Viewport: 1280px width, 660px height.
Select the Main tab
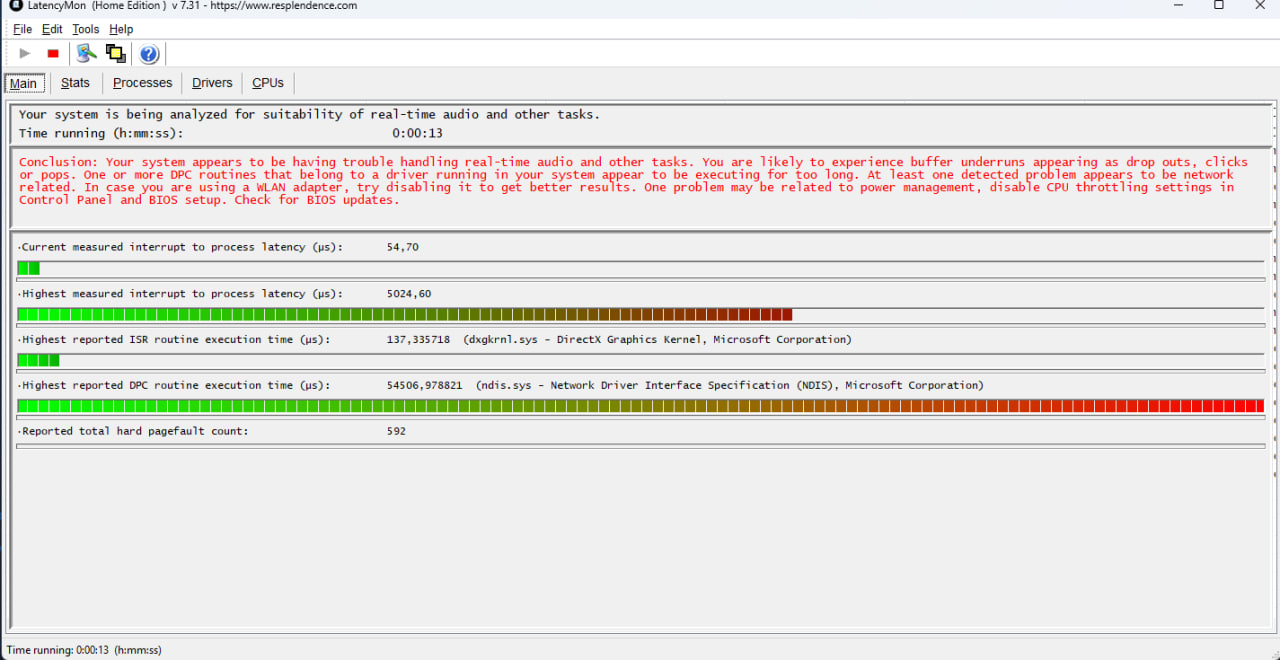point(24,83)
